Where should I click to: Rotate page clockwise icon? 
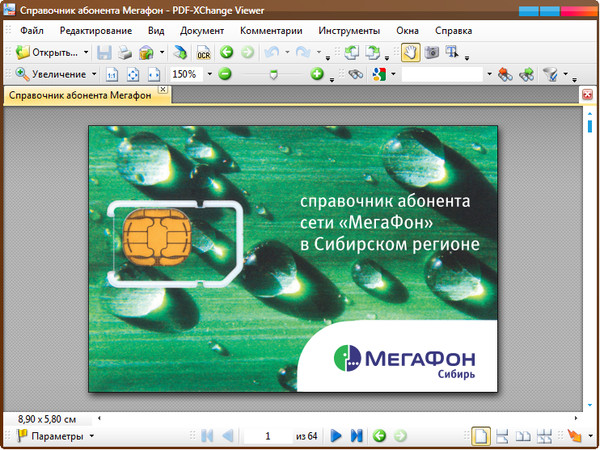pyautogui.click(x=372, y=52)
